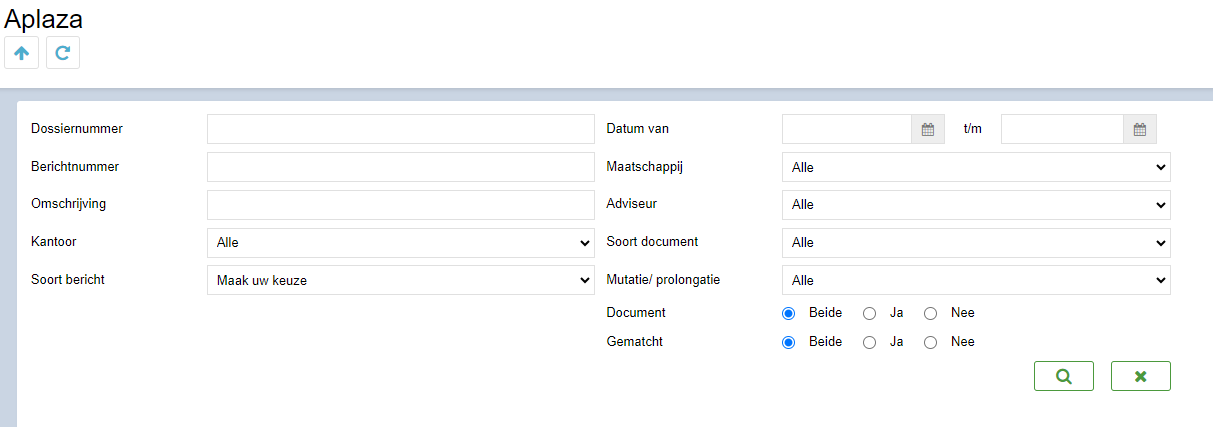This screenshot has width=1213, height=427.
Task: Click the Soort bericht label
Action: (68, 279)
